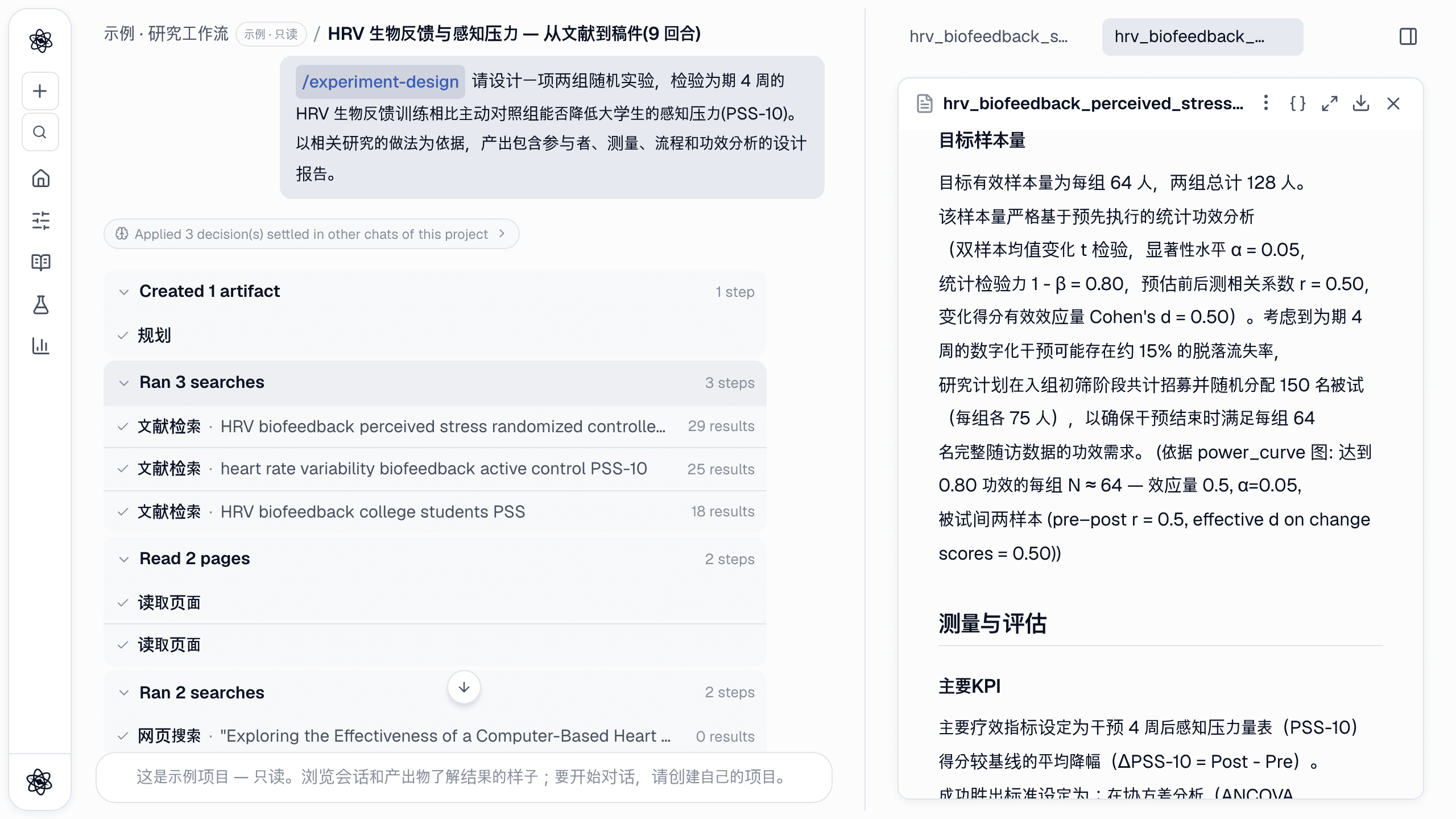Click the atom logo at sidebar top
1456x819 pixels.
tap(40, 40)
